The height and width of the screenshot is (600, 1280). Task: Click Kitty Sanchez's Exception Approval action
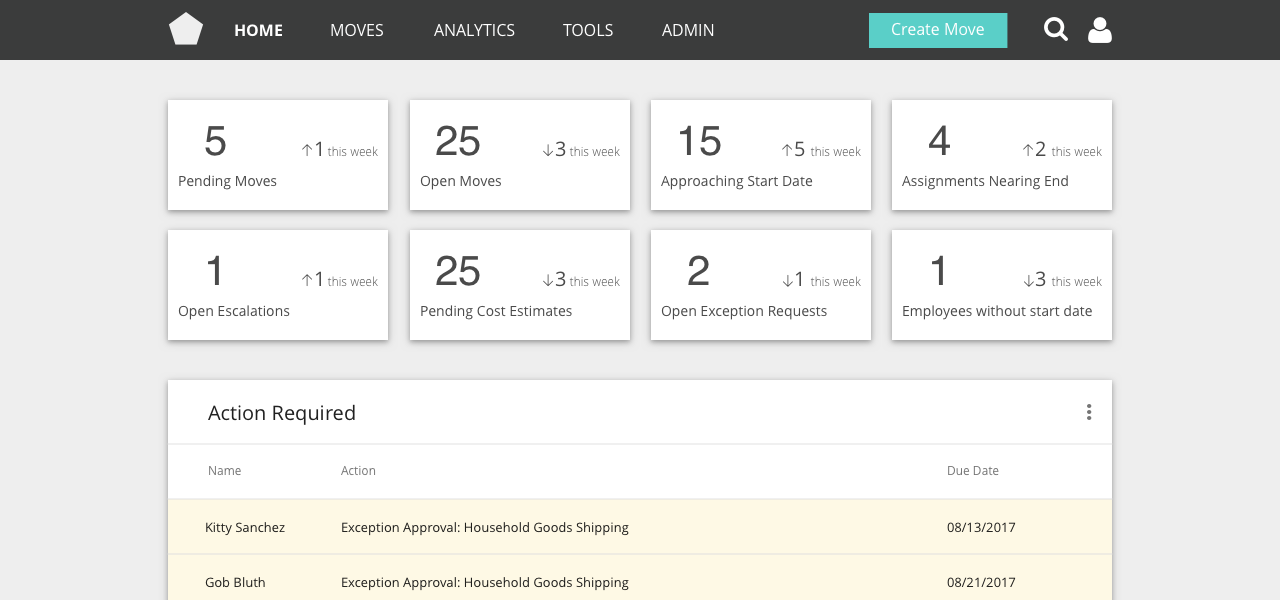pos(485,527)
